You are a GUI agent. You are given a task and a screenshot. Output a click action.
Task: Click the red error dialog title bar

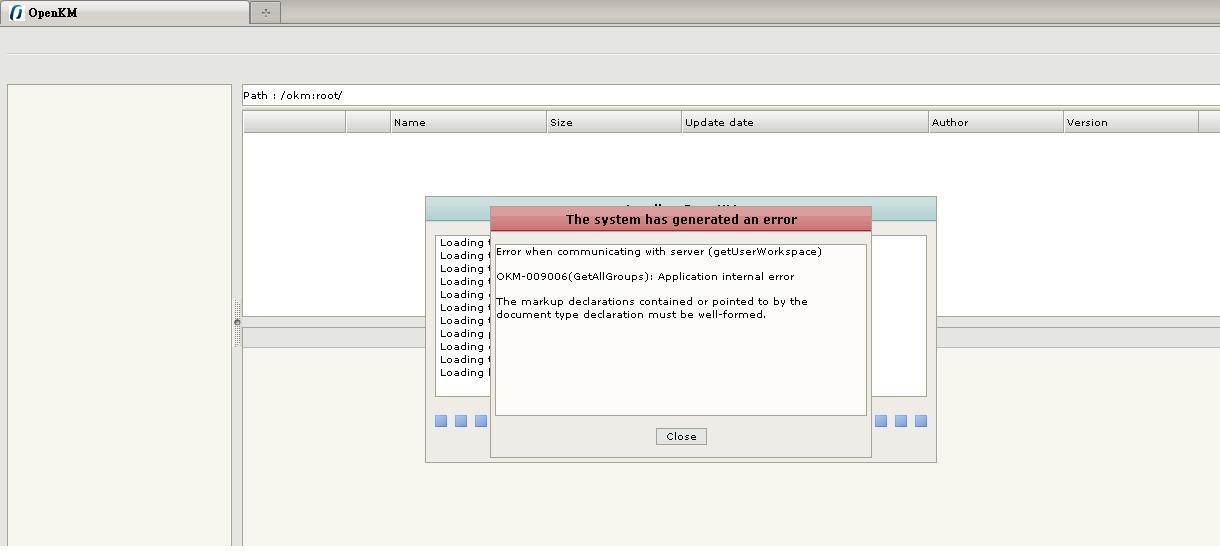pos(681,219)
